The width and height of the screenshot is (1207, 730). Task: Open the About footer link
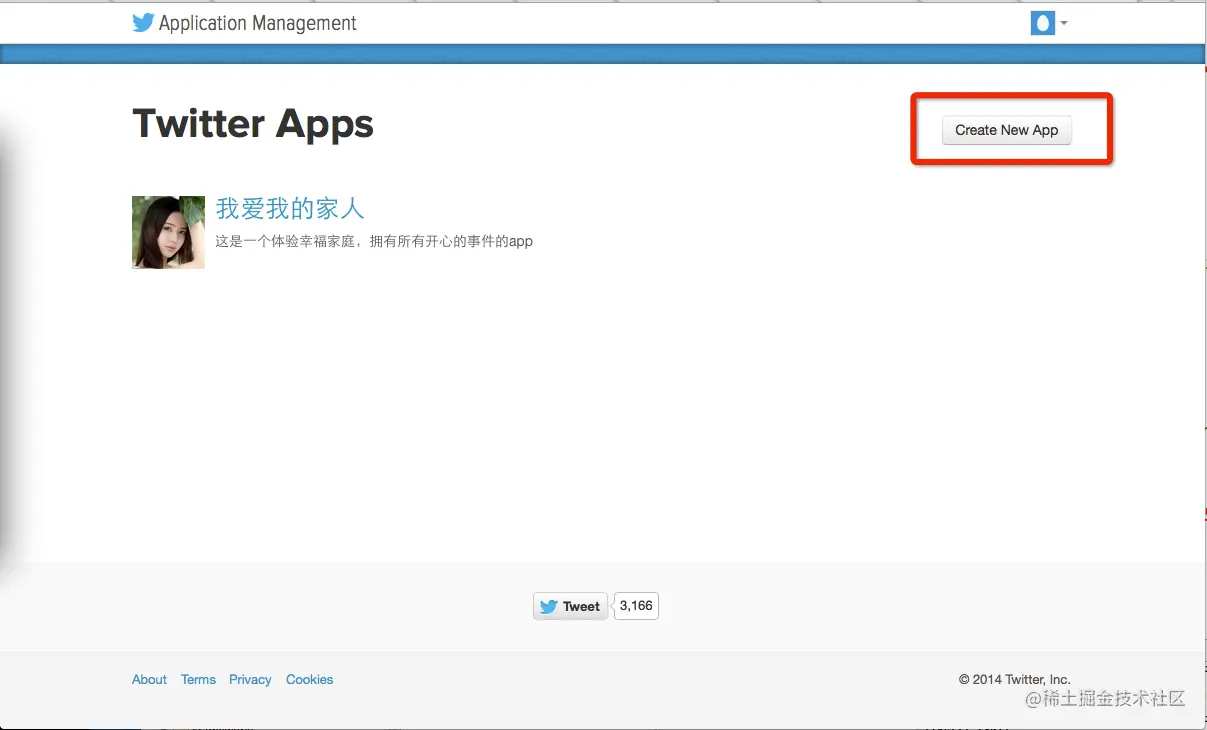click(149, 679)
